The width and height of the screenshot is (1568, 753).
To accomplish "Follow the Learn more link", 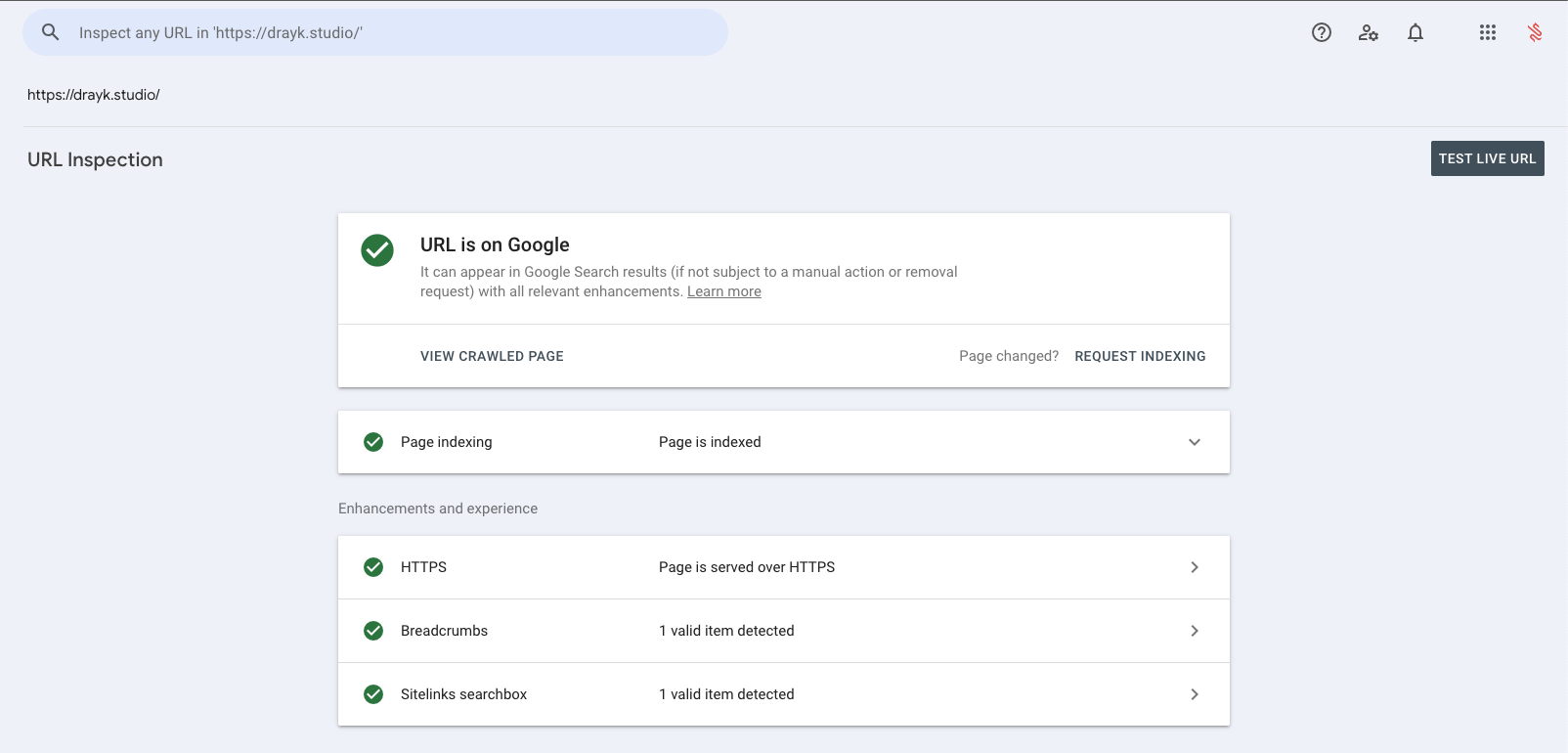I will (724, 291).
